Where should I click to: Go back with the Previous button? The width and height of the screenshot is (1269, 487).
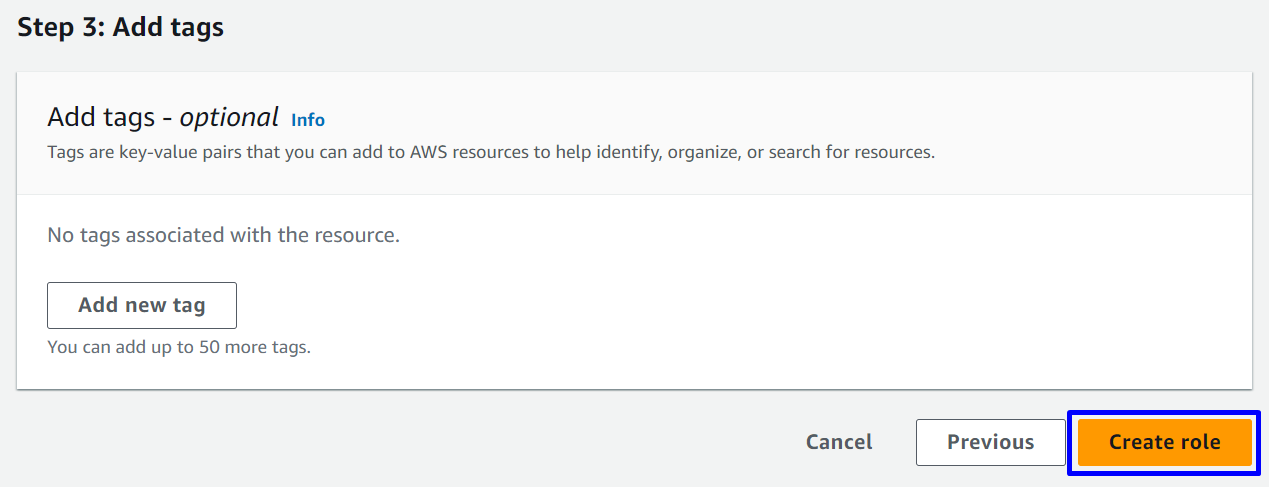click(x=990, y=442)
